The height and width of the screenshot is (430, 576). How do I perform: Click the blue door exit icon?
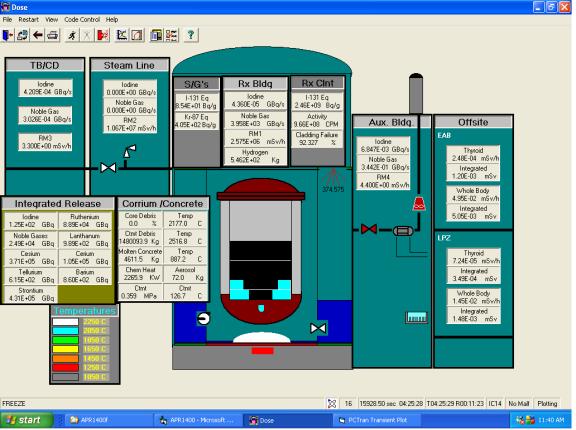(8, 35)
